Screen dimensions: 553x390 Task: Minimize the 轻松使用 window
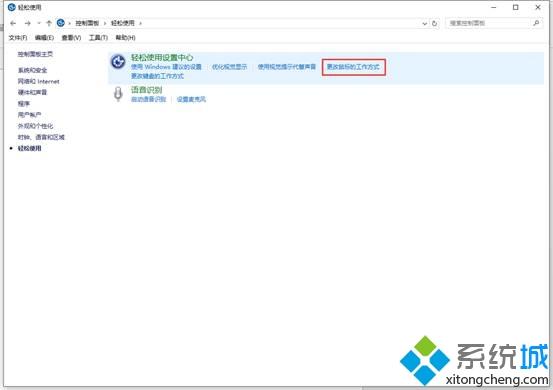click(493, 7)
